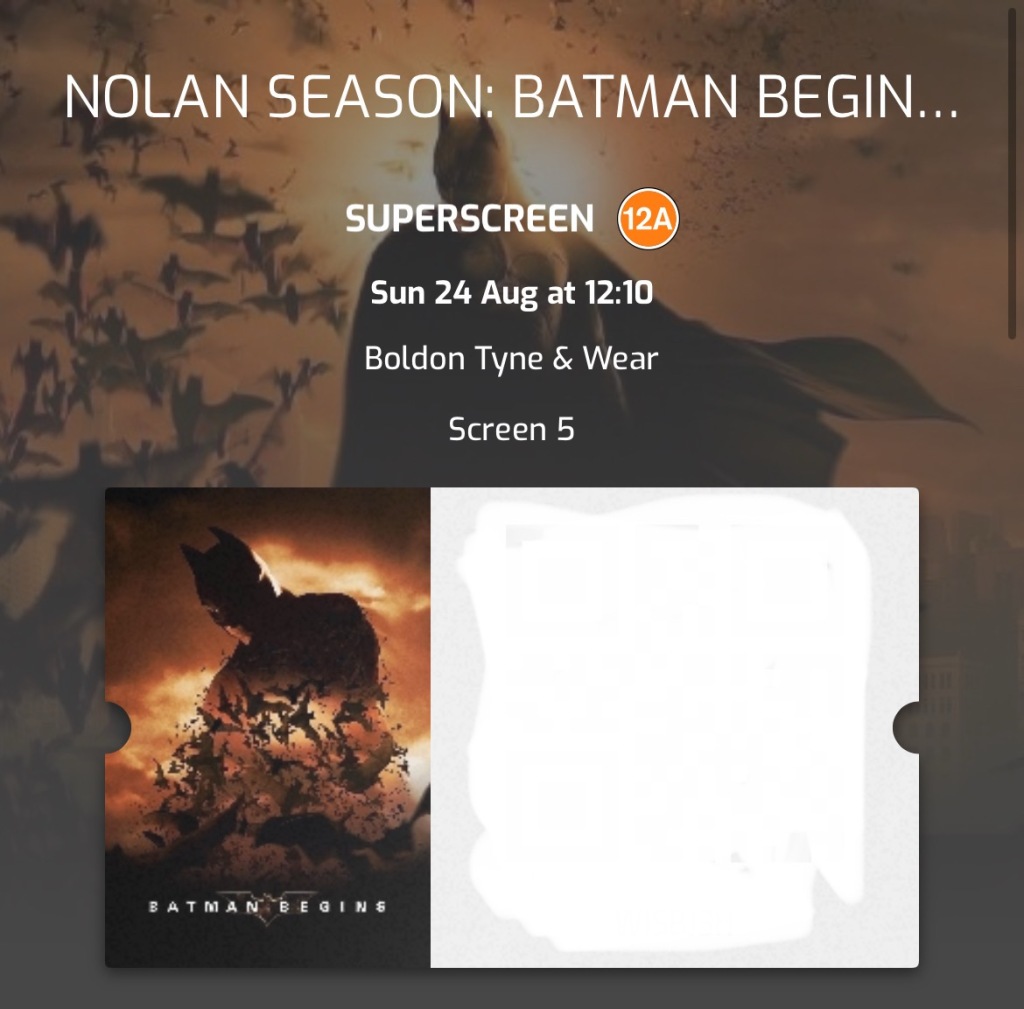The image size is (1024, 1009).
Task: Click the orange 12A age rating badge
Action: (648, 219)
